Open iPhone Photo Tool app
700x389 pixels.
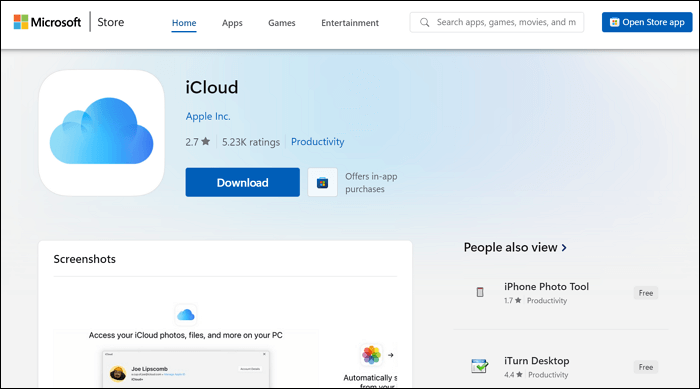point(546,287)
